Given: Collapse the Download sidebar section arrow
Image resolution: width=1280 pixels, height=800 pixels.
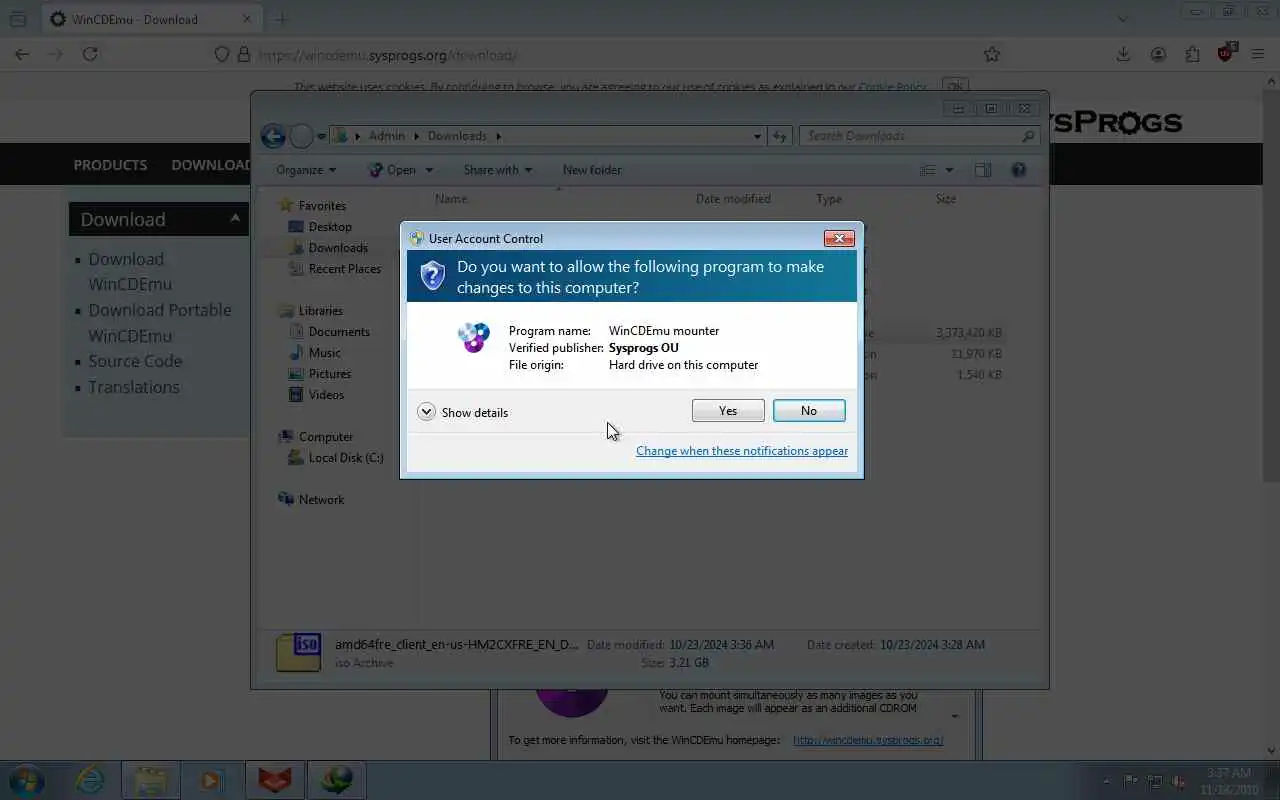Looking at the screenshot, I should click(x=235, y=218).
